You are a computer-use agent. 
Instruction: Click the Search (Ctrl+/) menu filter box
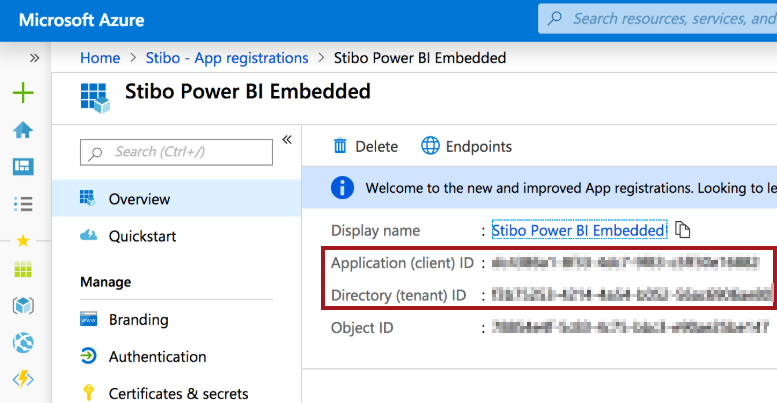coord(176,152)
